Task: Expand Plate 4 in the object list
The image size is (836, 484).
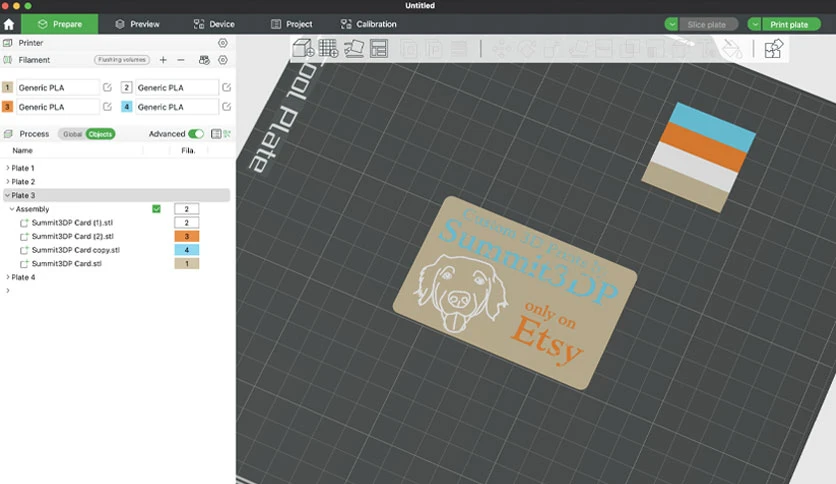Action: tap(7, 277)
